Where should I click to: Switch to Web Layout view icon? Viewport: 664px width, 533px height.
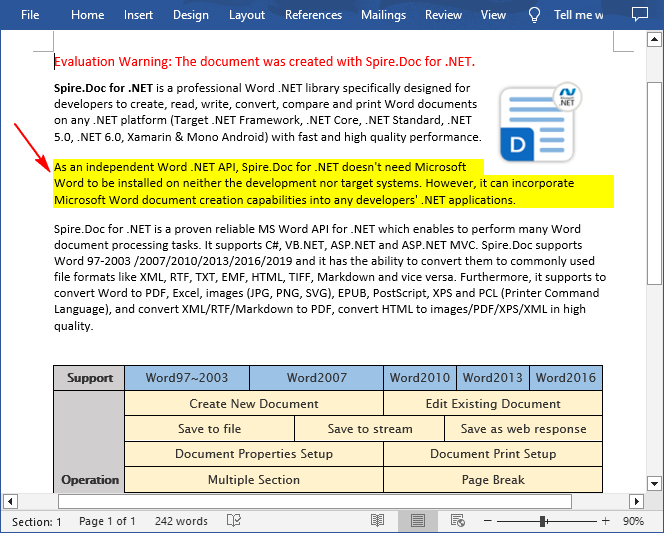[458, 521]
